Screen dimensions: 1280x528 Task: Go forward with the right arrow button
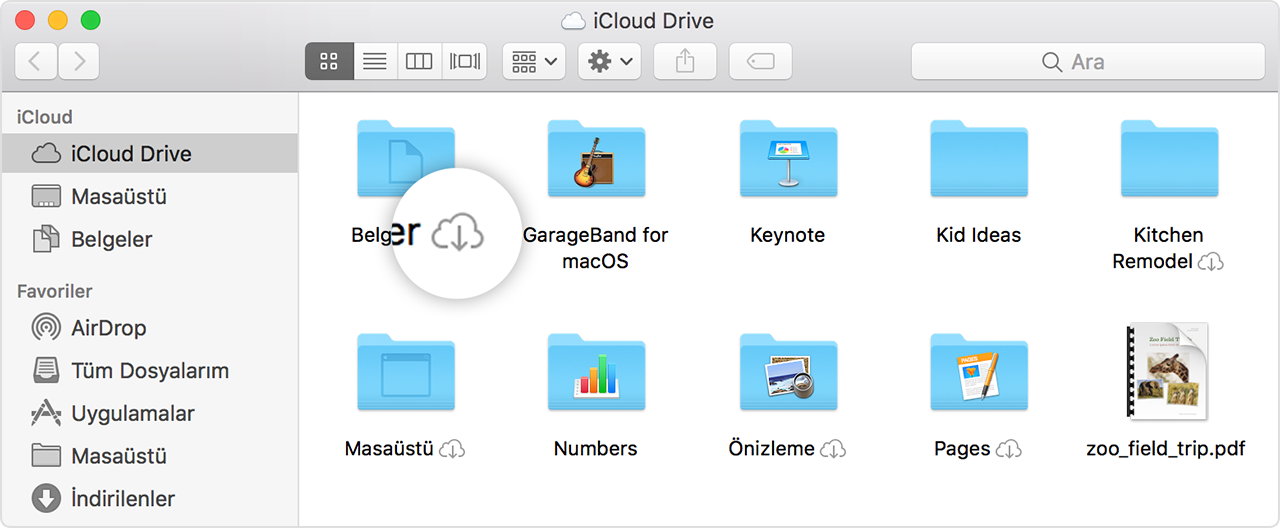click(79, 62)
